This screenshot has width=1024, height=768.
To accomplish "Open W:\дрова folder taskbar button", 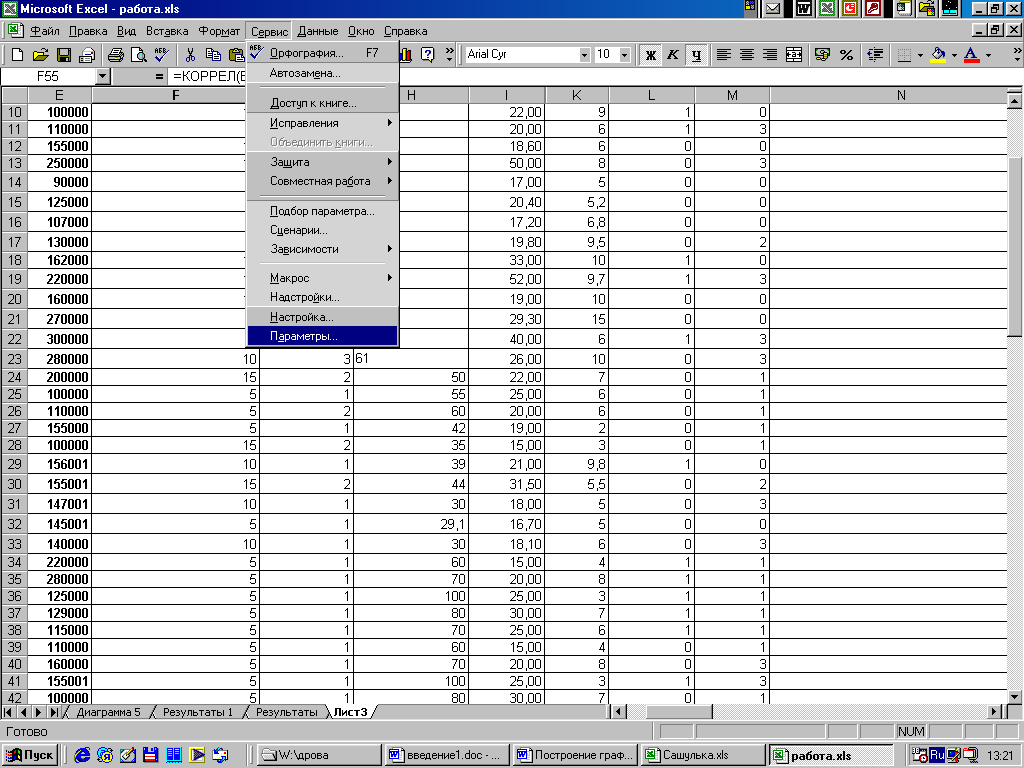I will click(x=317, y=755).
